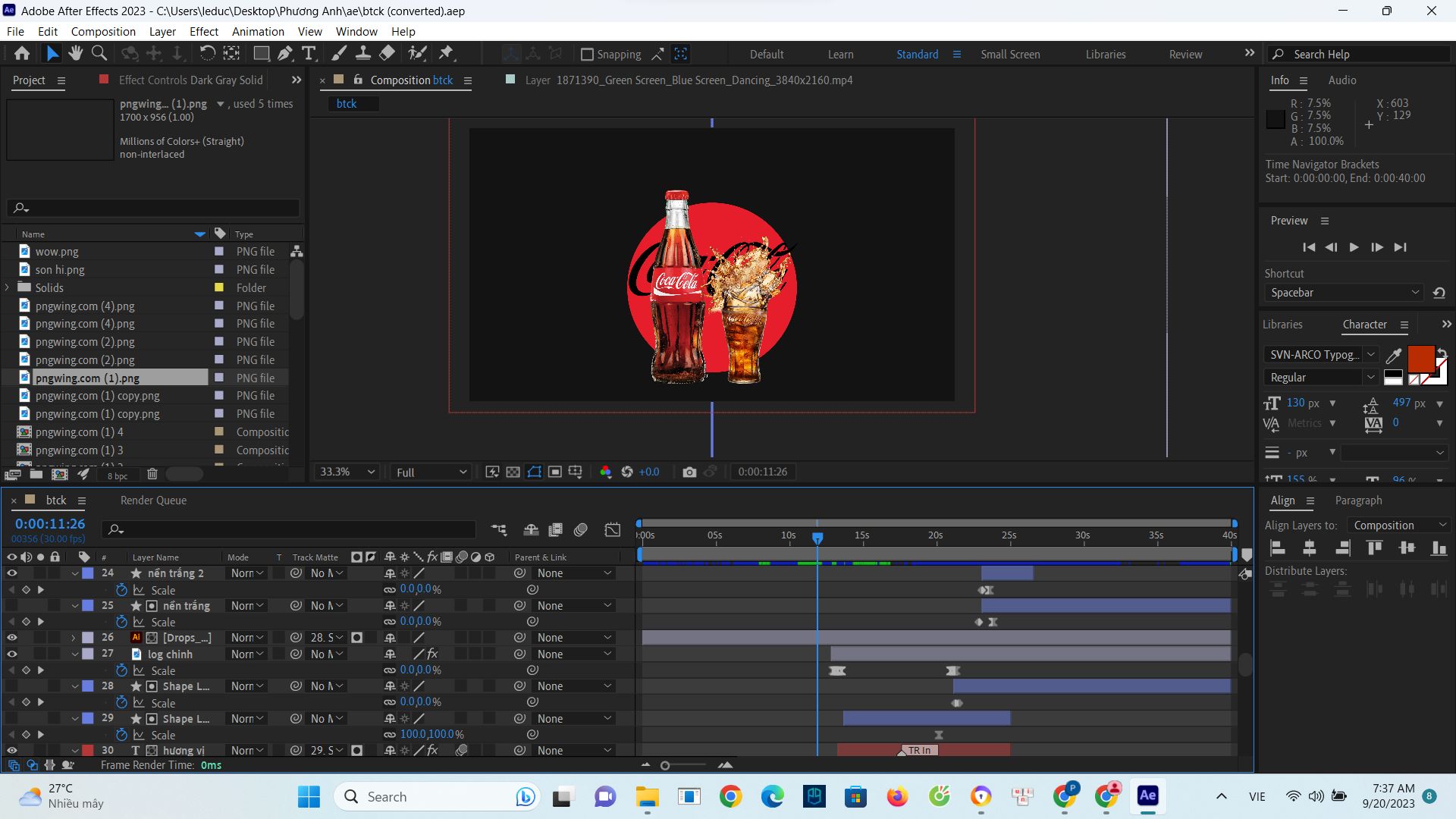Select the Zoom tool in toolbar
1456x819 pixels.
pyautogui.click(x=99, y=53)
